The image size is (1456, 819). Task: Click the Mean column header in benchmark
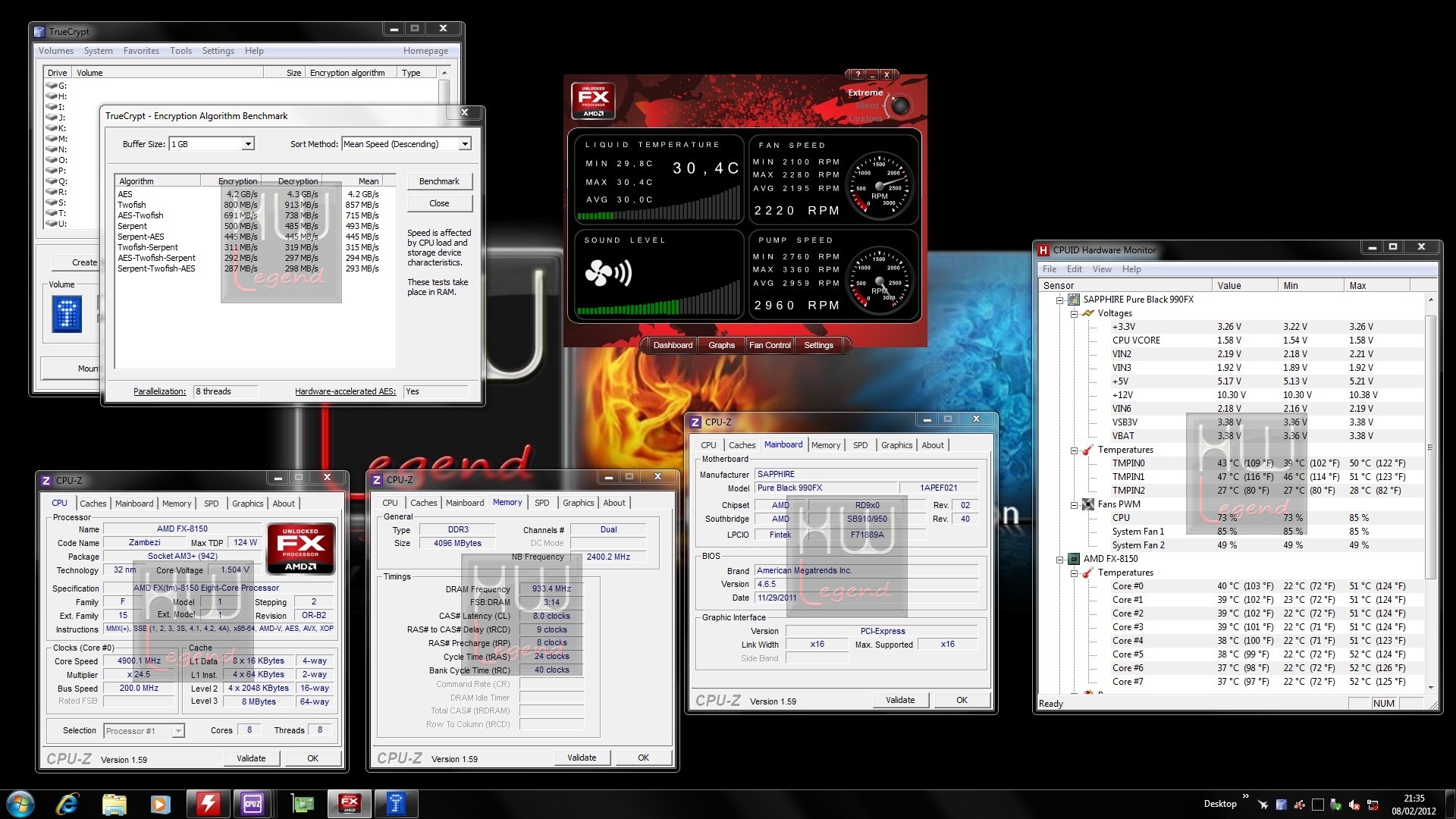(352, 181)
